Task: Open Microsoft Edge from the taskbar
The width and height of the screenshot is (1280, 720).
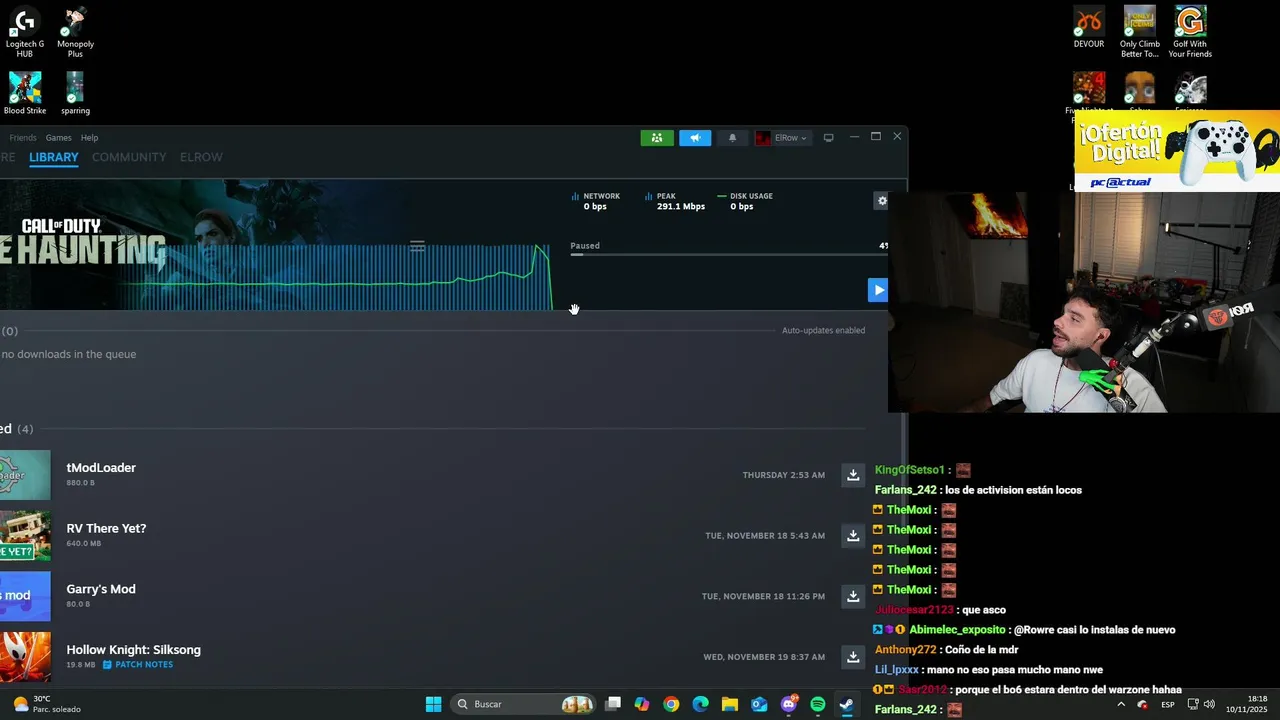Action: [x=701, y=704]
